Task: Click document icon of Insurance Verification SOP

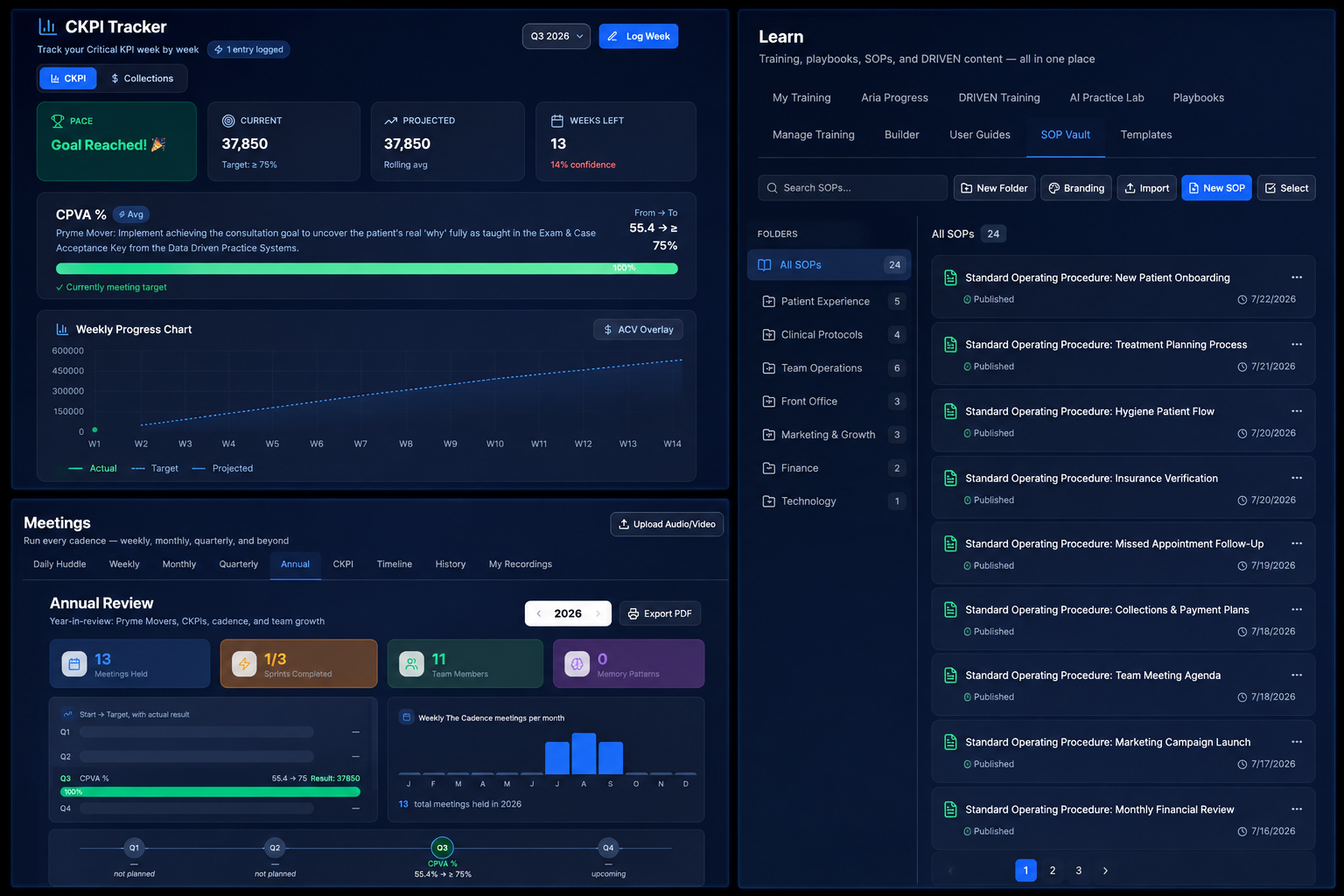Action: 950,478
